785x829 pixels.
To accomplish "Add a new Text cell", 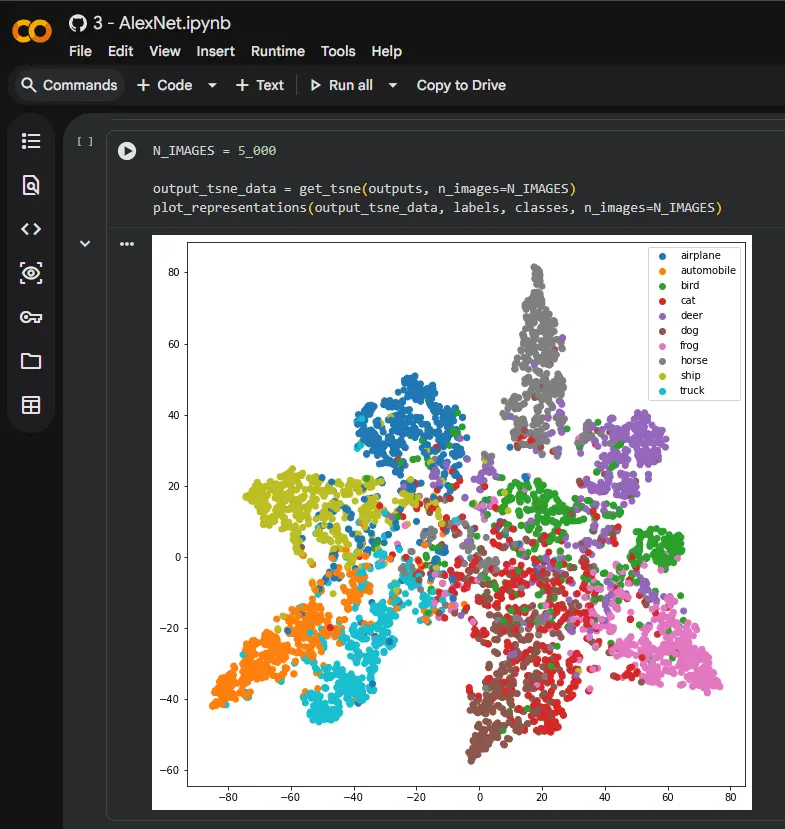I will pyautogui.click(x=260, y=85).
